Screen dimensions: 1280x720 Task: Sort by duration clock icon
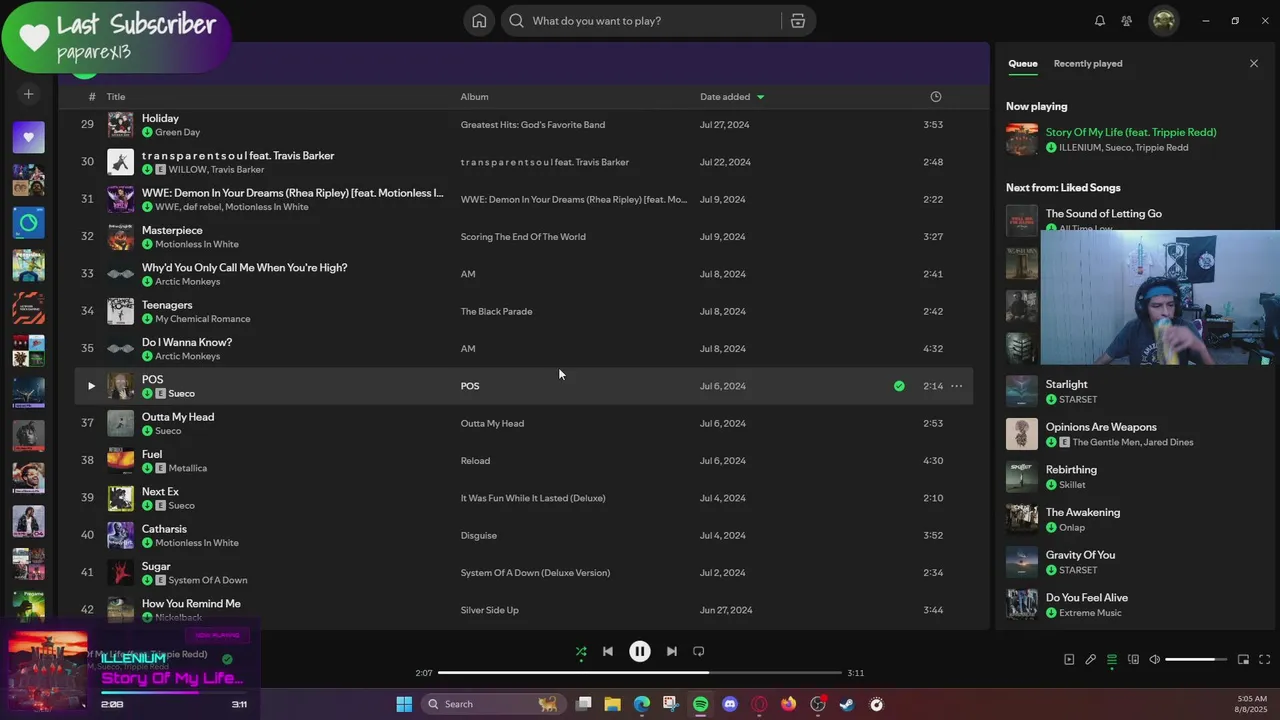coord(936,97)
